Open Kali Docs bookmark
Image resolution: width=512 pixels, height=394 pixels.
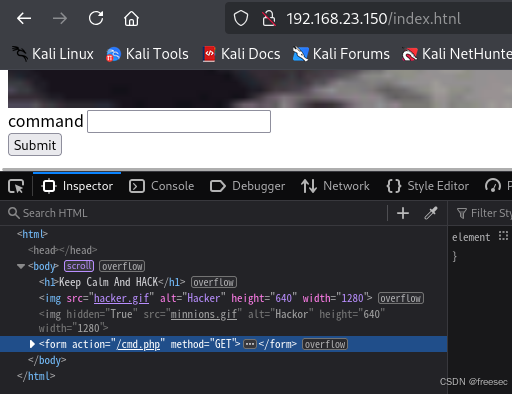click(242, 54)
